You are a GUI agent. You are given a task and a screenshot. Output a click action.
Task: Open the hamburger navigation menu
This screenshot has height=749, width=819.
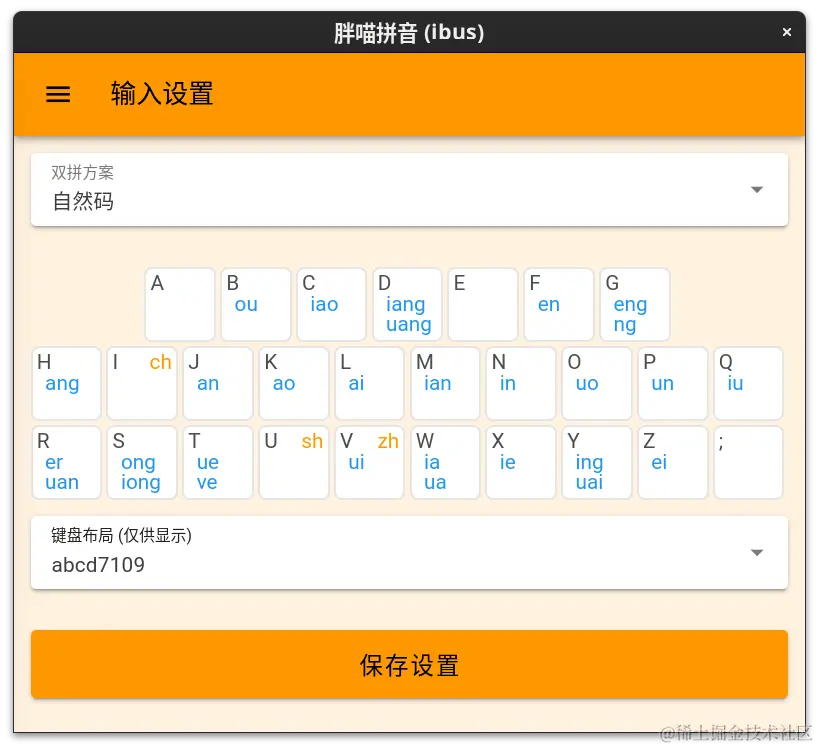click(57, 94)
